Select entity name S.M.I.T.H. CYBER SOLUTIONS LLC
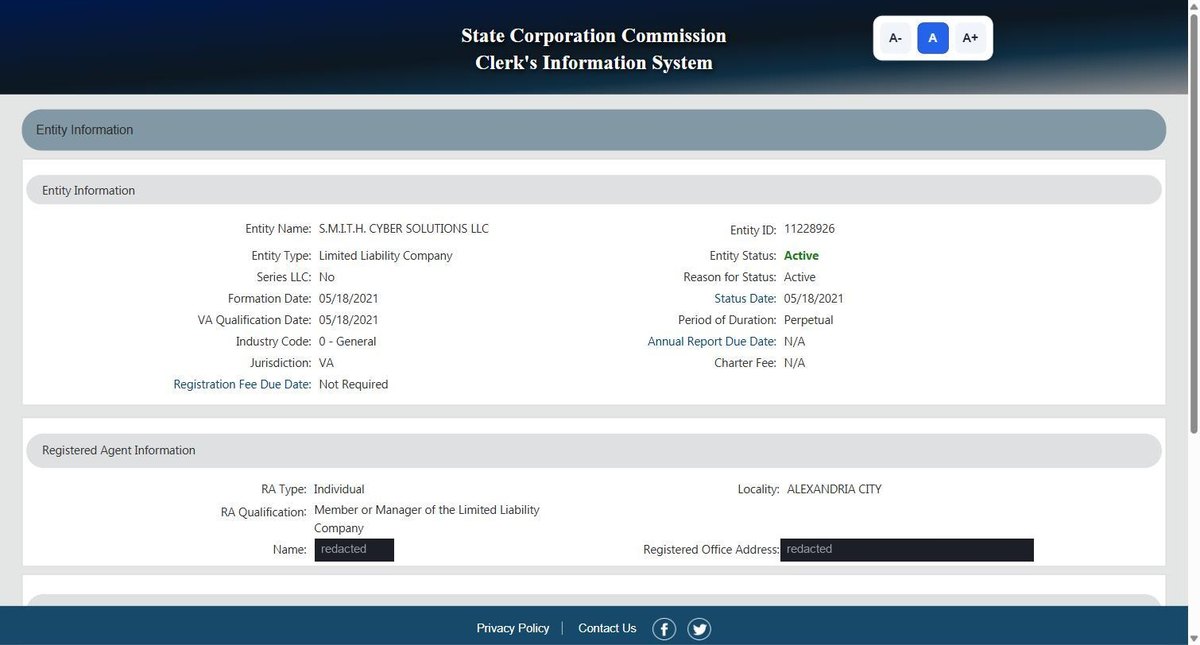This screenshot has height=645, width=1200. tap(404, 229)
